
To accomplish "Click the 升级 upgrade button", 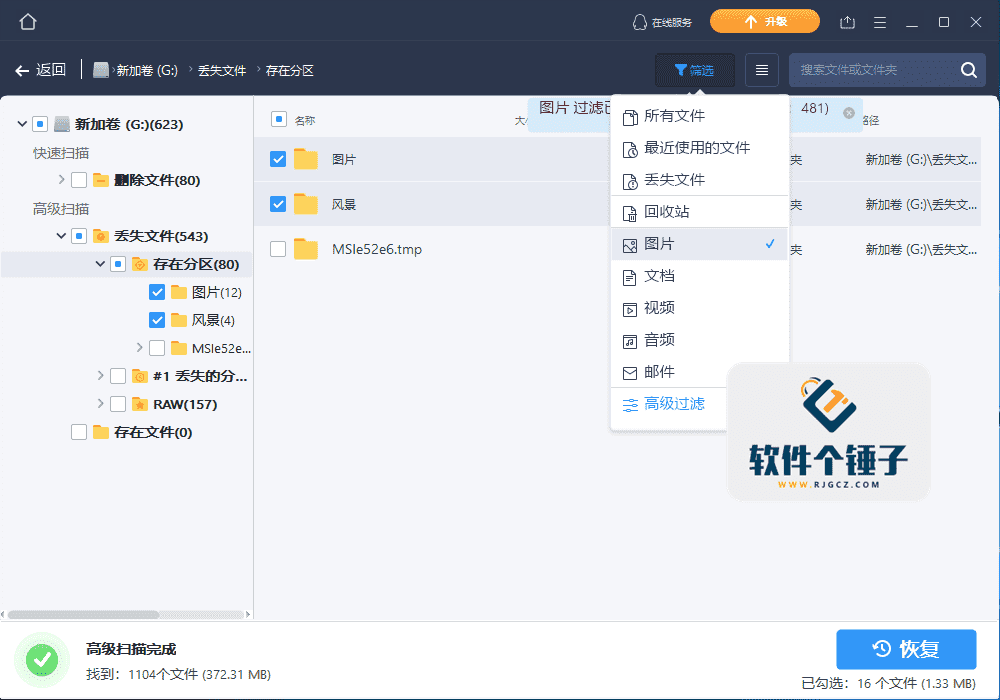I will coord(764,20).
